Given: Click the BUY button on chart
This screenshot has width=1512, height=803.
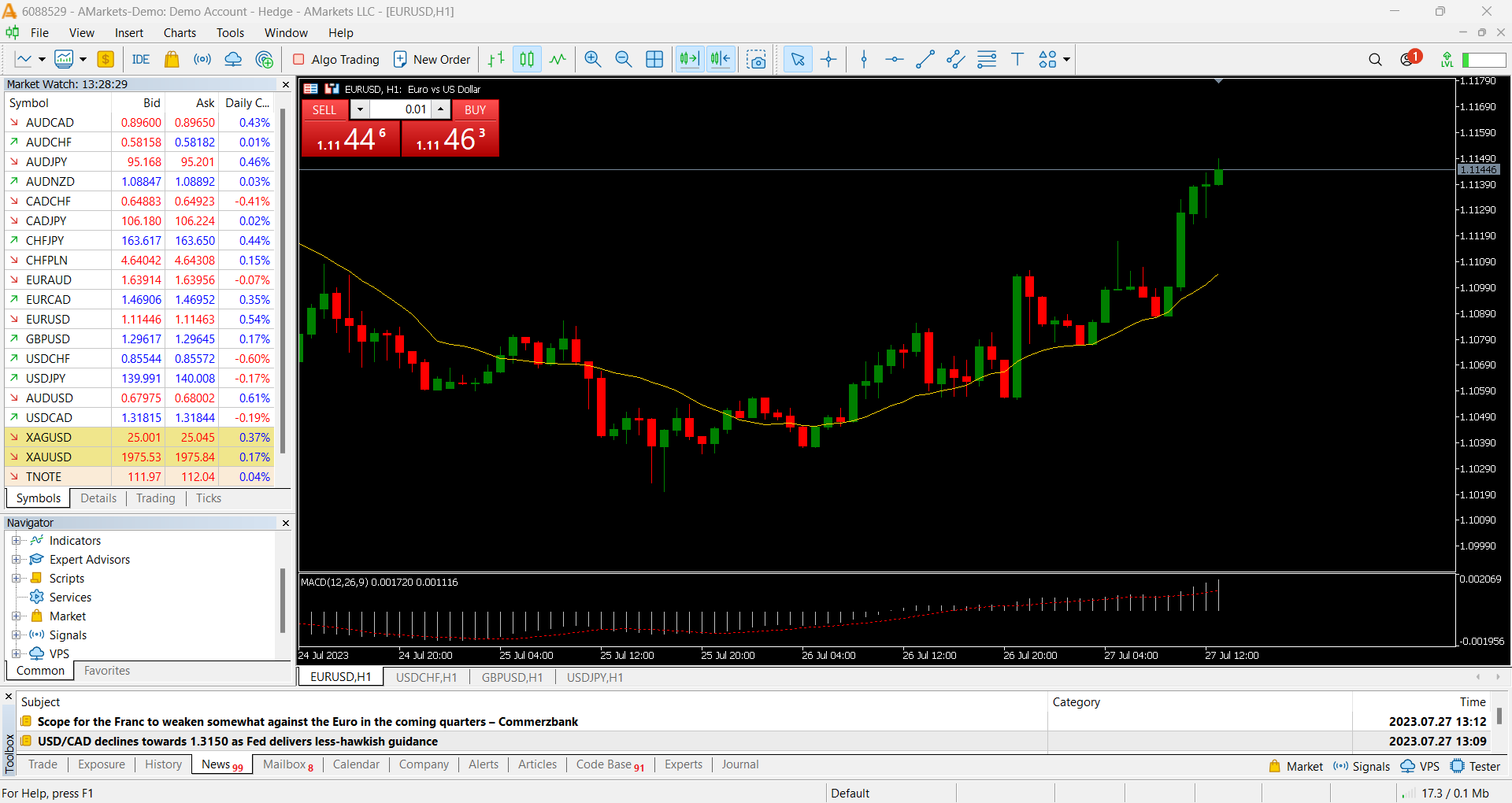Looking at the screenshot, I should (x=475, y=109).
